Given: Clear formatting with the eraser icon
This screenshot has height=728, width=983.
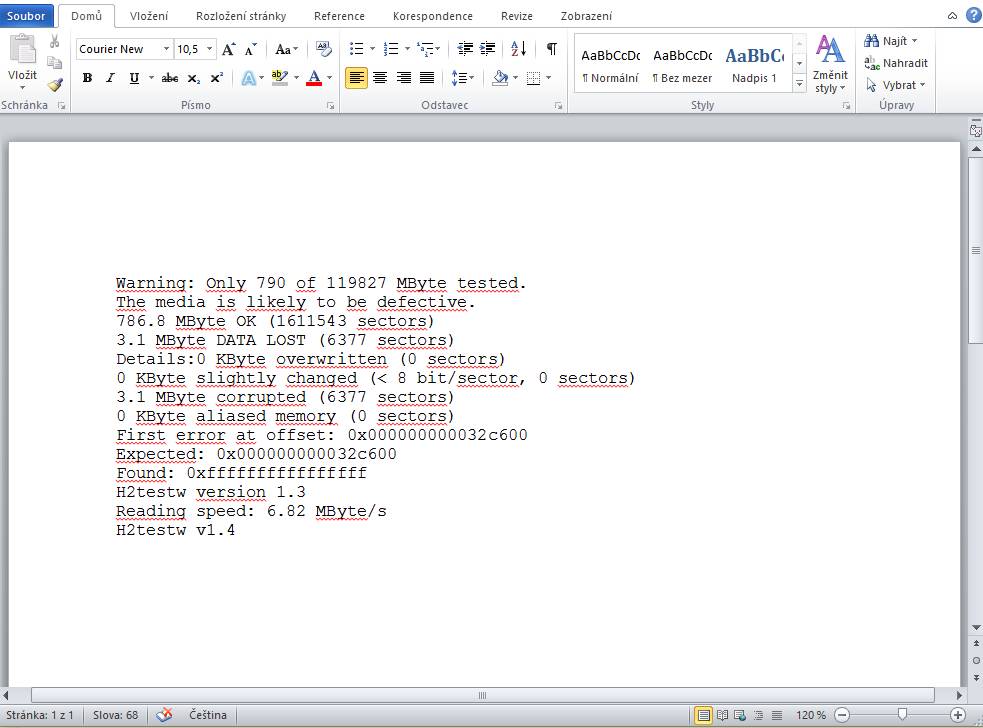Looking at the screenshot, I should (323, 49).
